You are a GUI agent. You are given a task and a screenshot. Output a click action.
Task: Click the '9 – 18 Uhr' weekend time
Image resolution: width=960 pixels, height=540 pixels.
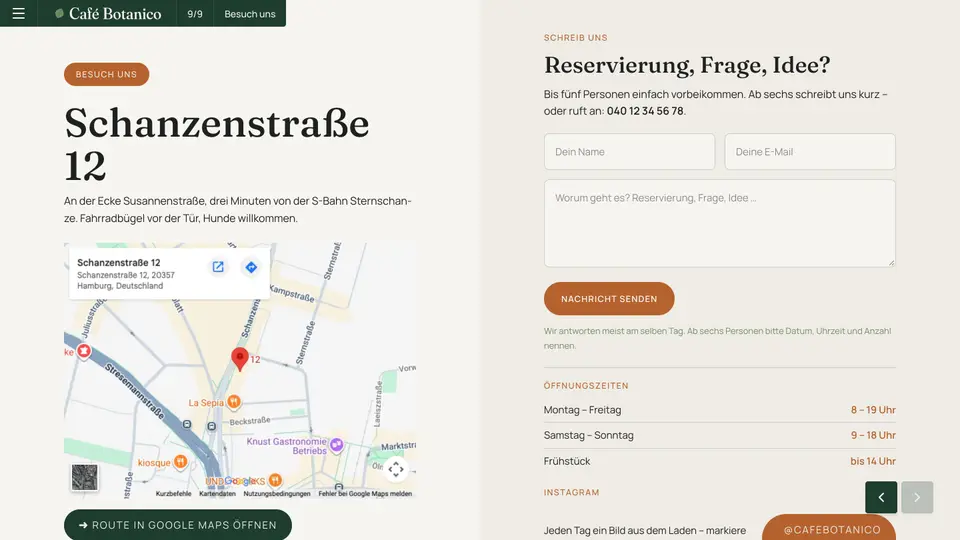pyautogui.click(x=873, y=435)
